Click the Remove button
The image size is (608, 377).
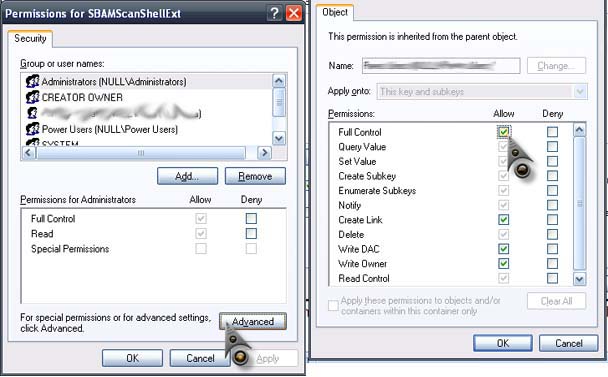255,176
